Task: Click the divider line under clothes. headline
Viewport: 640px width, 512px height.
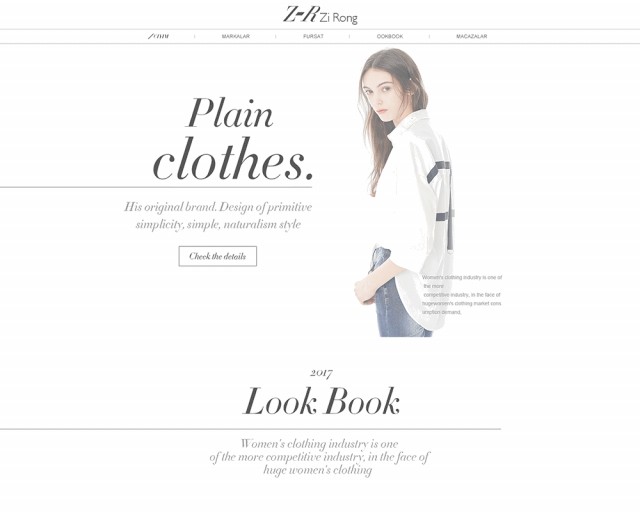Action: 156,187
